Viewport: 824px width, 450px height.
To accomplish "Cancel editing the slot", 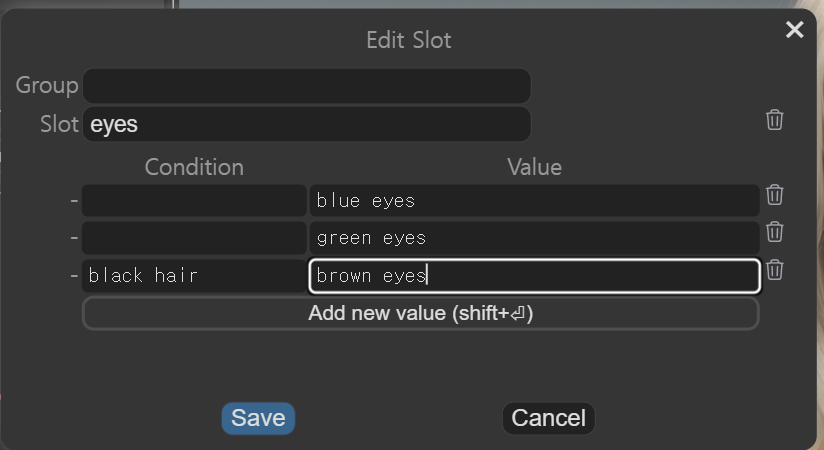I will [548, 418].
